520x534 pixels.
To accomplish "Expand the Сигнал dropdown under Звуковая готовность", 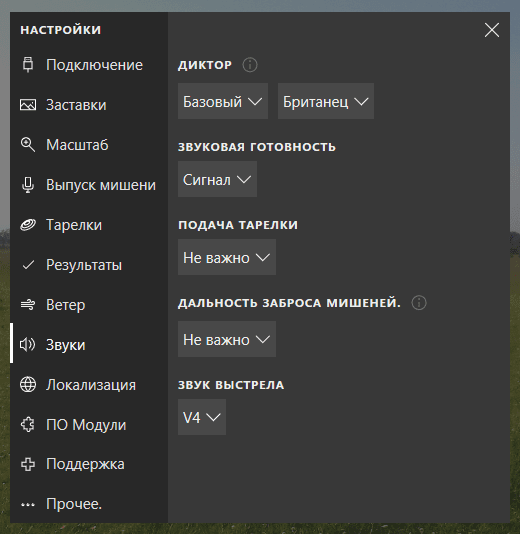I will point(217,179).
